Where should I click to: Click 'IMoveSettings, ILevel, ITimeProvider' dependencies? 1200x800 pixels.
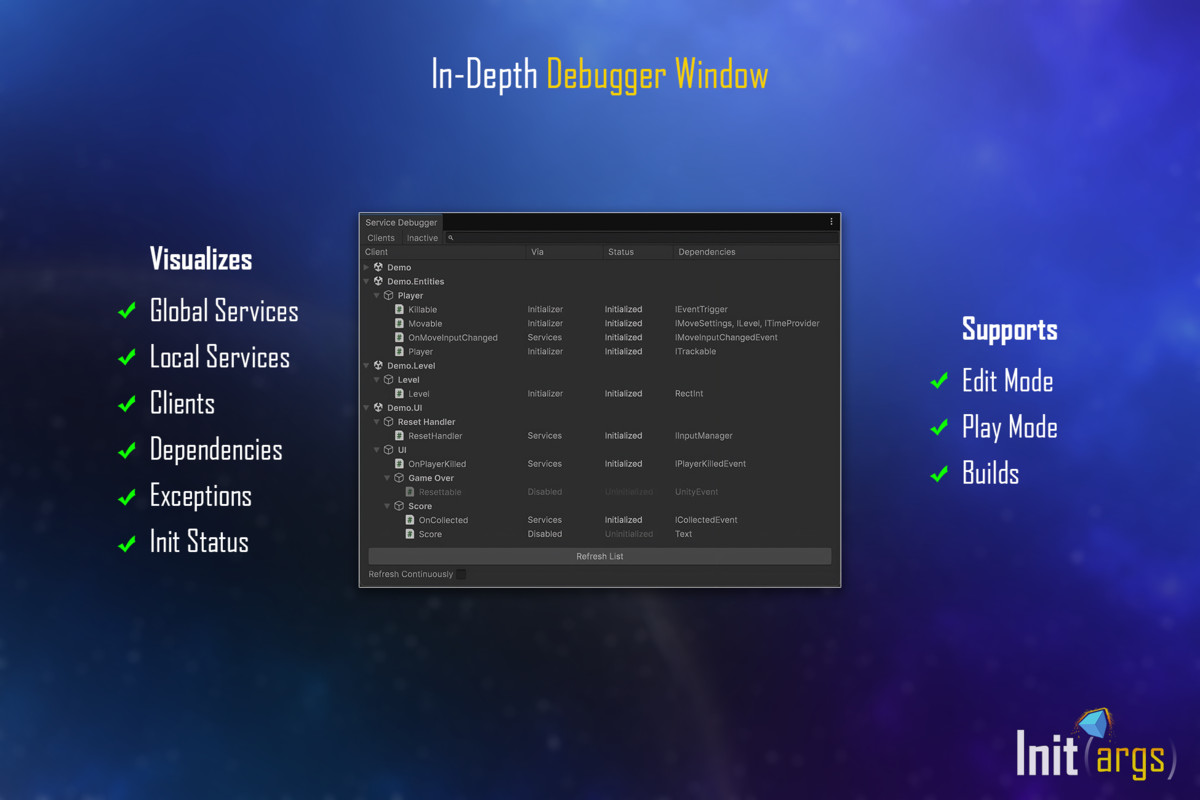747,323
